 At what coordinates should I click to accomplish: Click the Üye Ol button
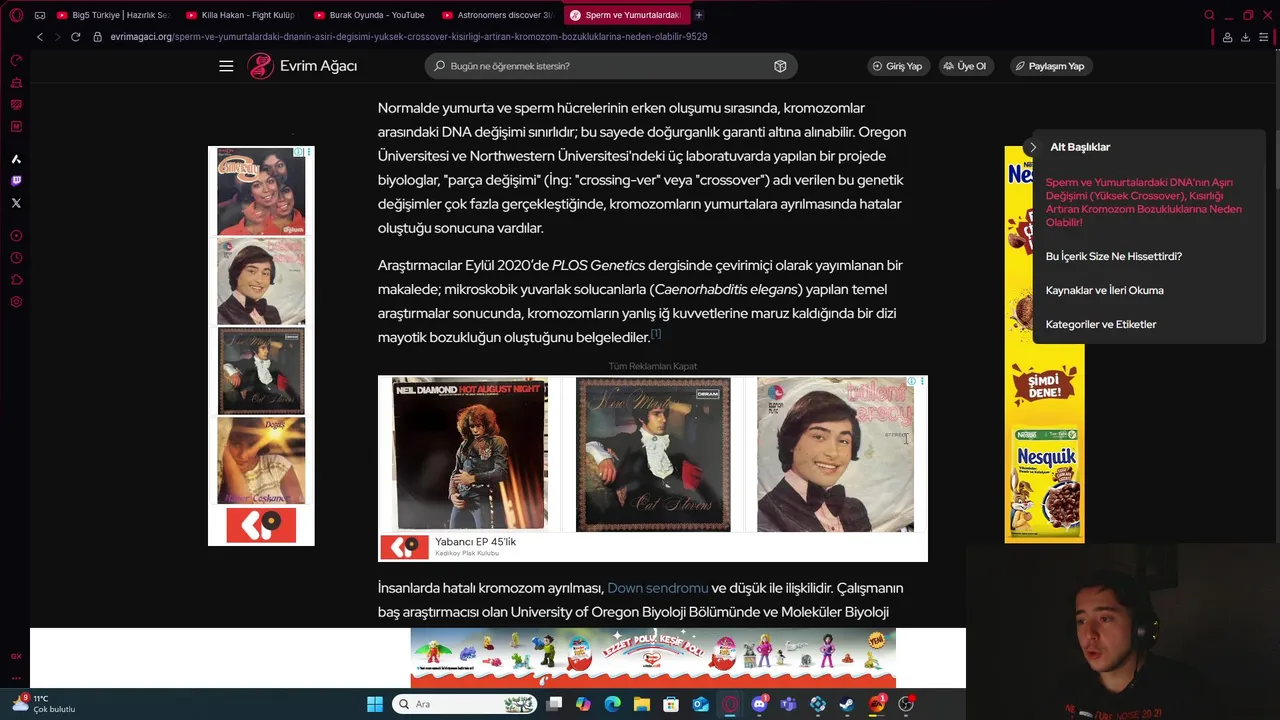(965, 66)
